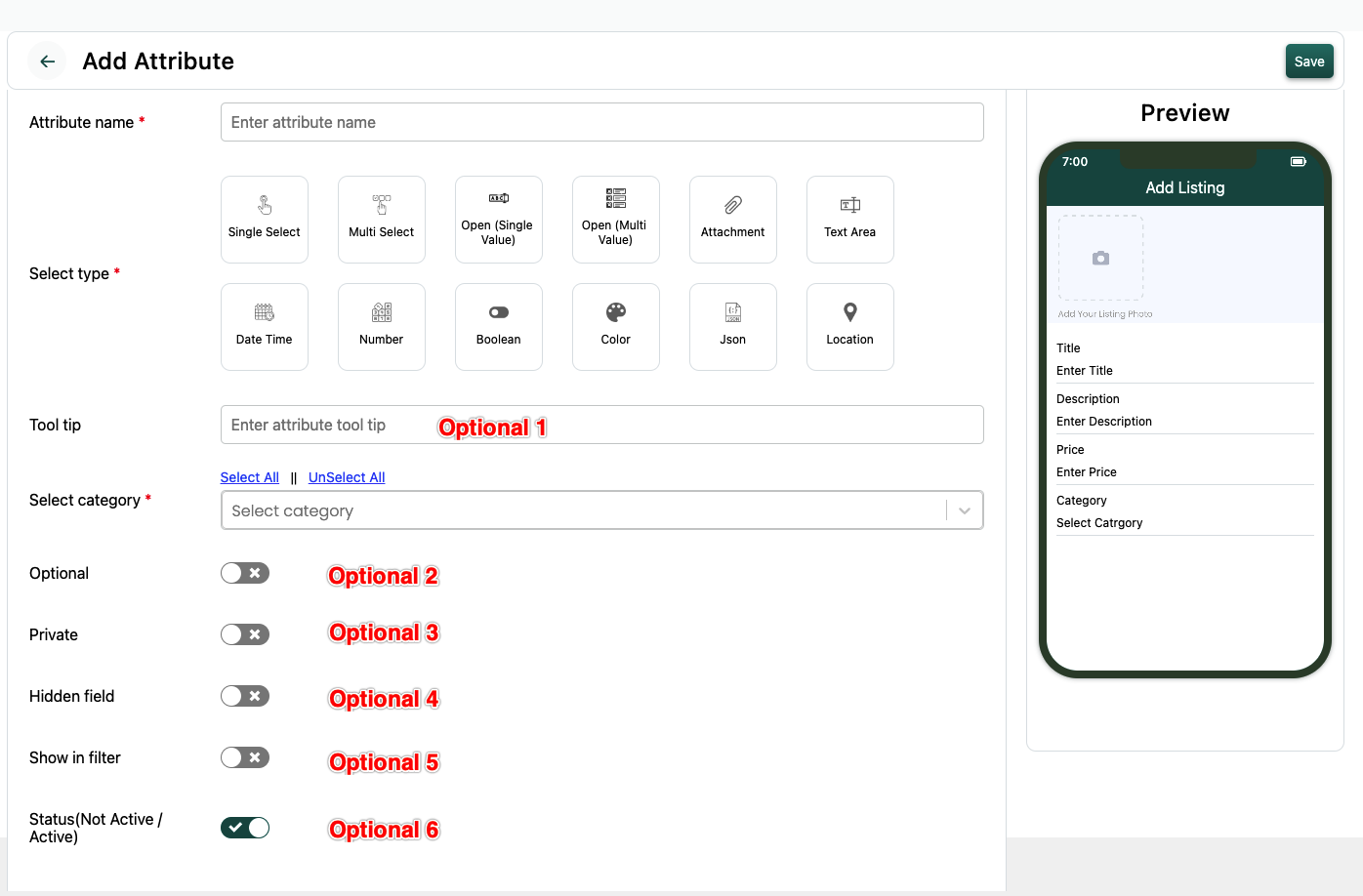Focus the attribute name input field
The width and height of the screenshot is (1363, 896).
coord(601,122)
